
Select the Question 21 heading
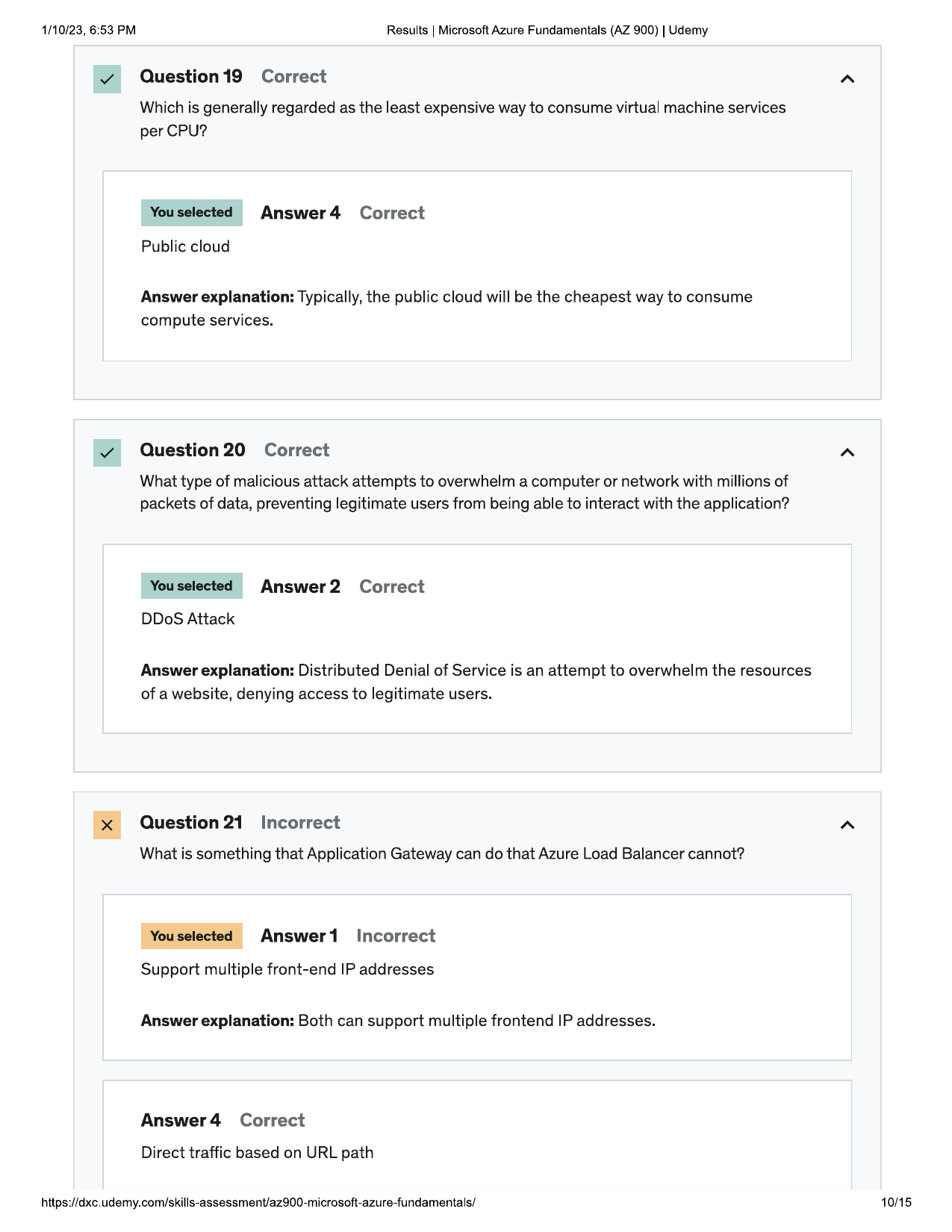point(191,823)
